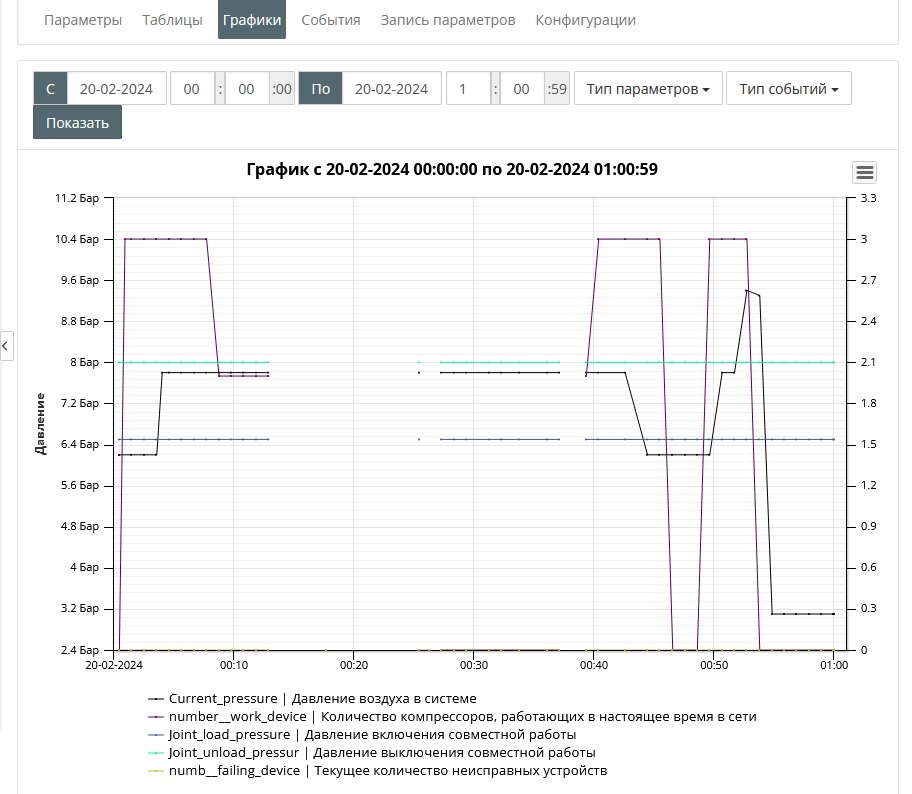Edit the end hour field showing 1
The height and width of the screenshot is (794, 912).
468,88
